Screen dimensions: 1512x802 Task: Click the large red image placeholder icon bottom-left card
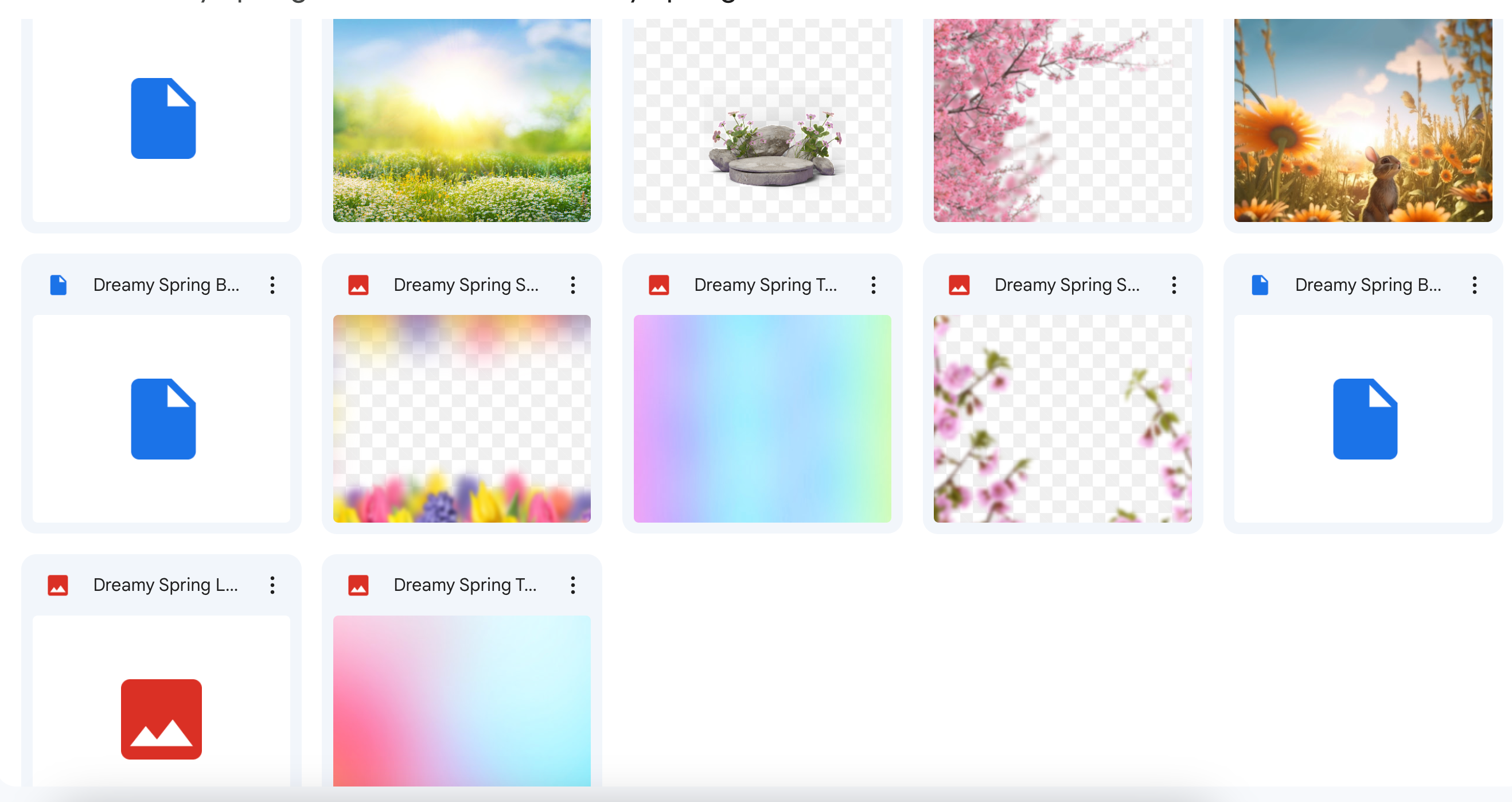click(x=161, y=719)
